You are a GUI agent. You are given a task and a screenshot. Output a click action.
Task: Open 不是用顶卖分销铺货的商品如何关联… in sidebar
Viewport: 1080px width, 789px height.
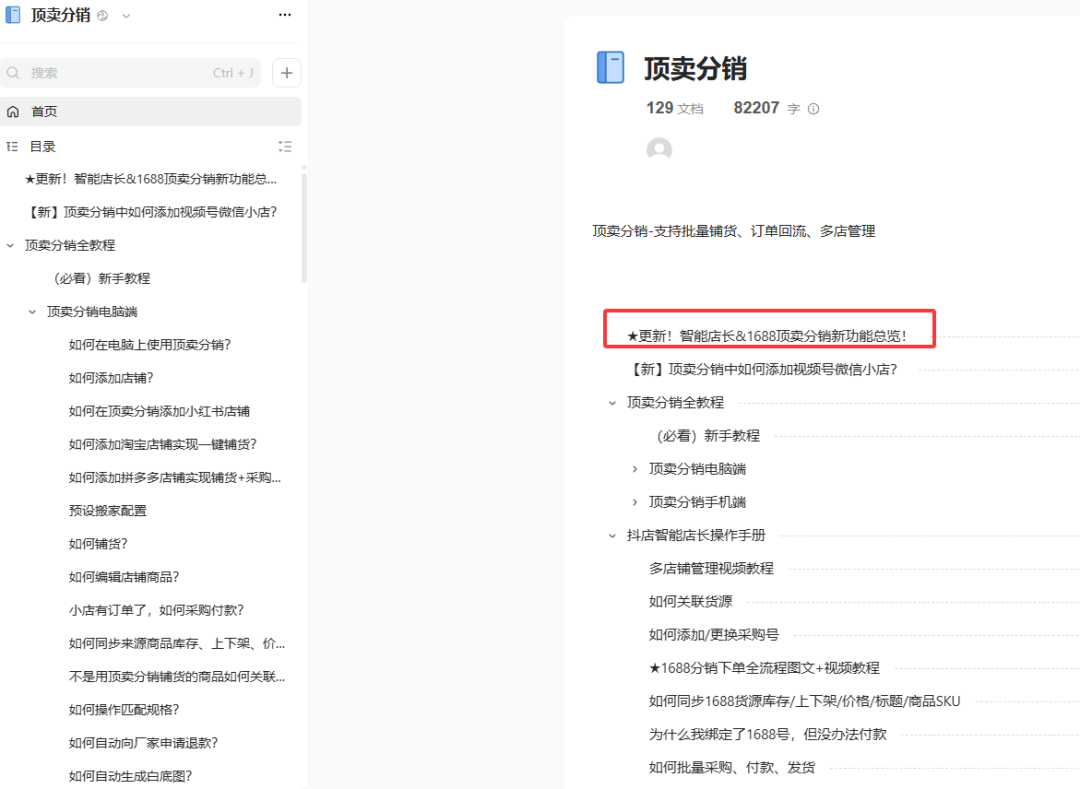coord(176,677)
